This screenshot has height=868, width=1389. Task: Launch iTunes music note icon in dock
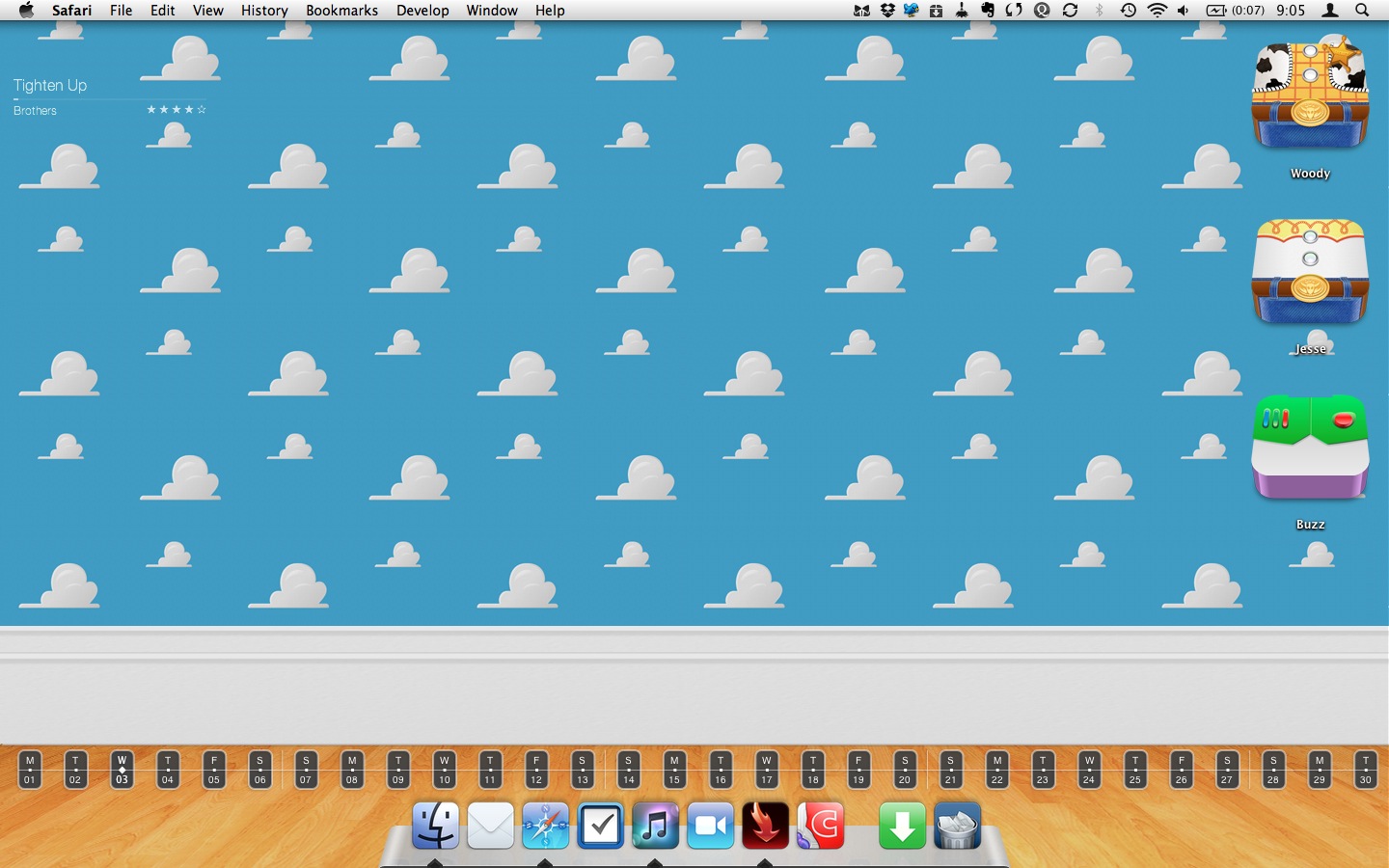[656, 827]
